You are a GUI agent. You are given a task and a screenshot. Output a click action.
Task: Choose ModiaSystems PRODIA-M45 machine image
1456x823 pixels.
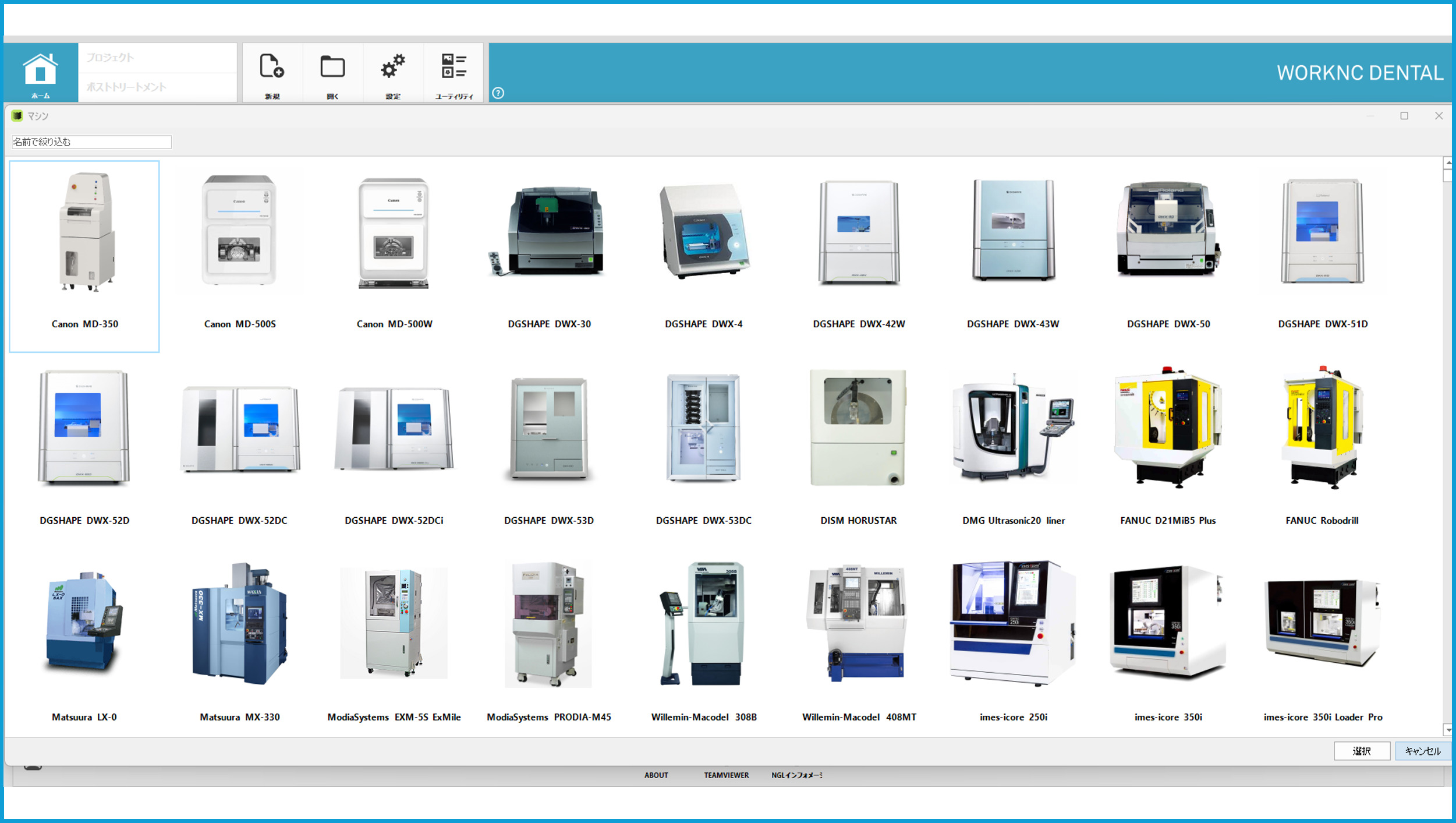click(549, 624)
